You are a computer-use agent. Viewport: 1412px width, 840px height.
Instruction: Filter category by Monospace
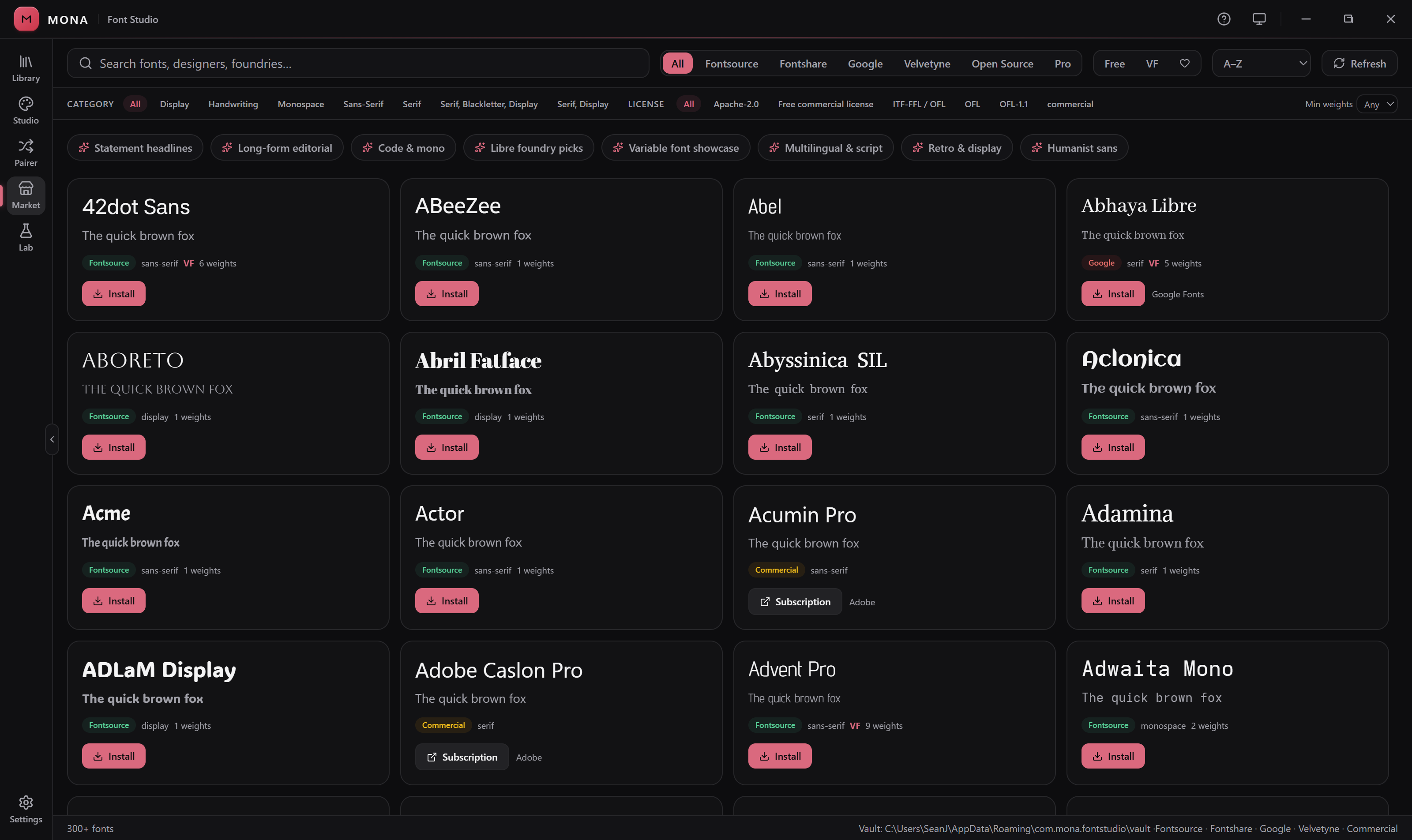pos(300,104)
